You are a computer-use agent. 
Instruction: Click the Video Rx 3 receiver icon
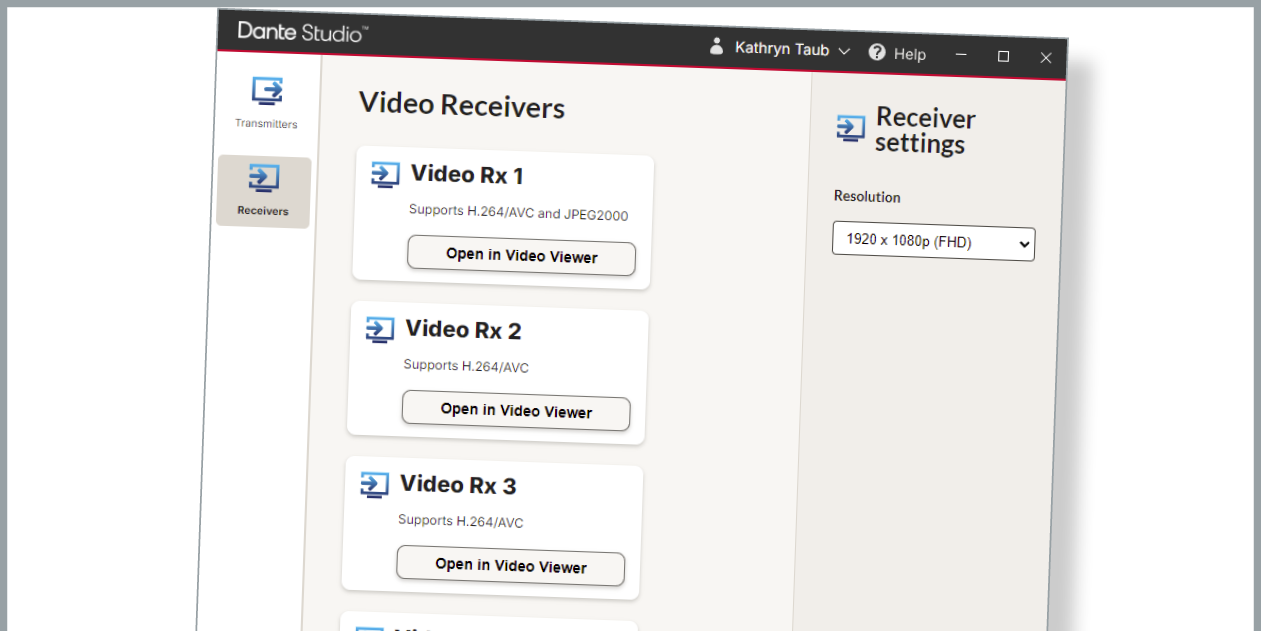click(374, 484)
